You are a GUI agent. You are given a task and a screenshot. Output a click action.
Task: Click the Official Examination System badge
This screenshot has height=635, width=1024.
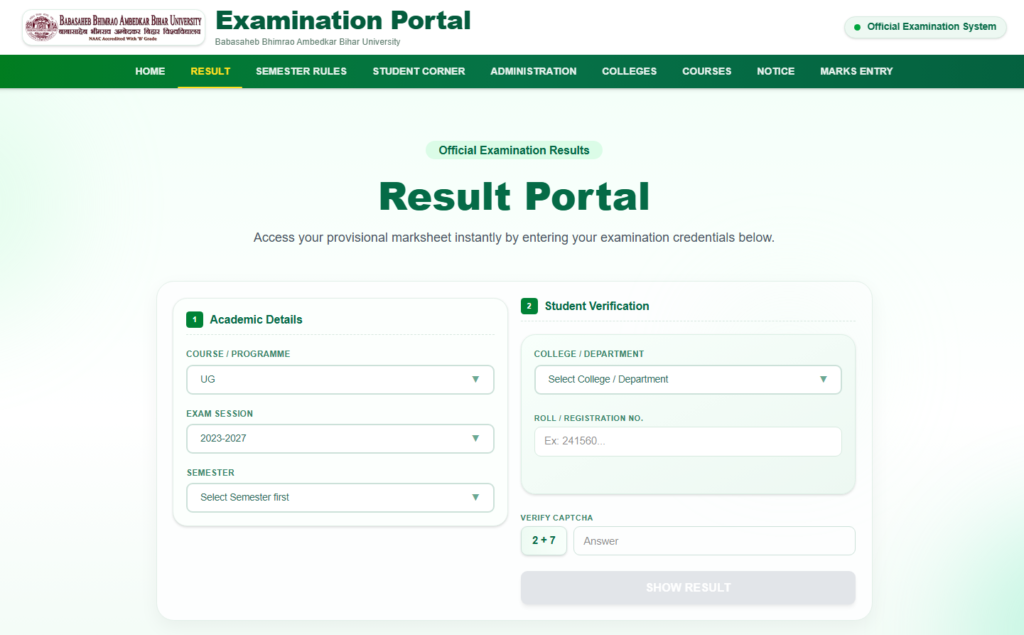925,27
